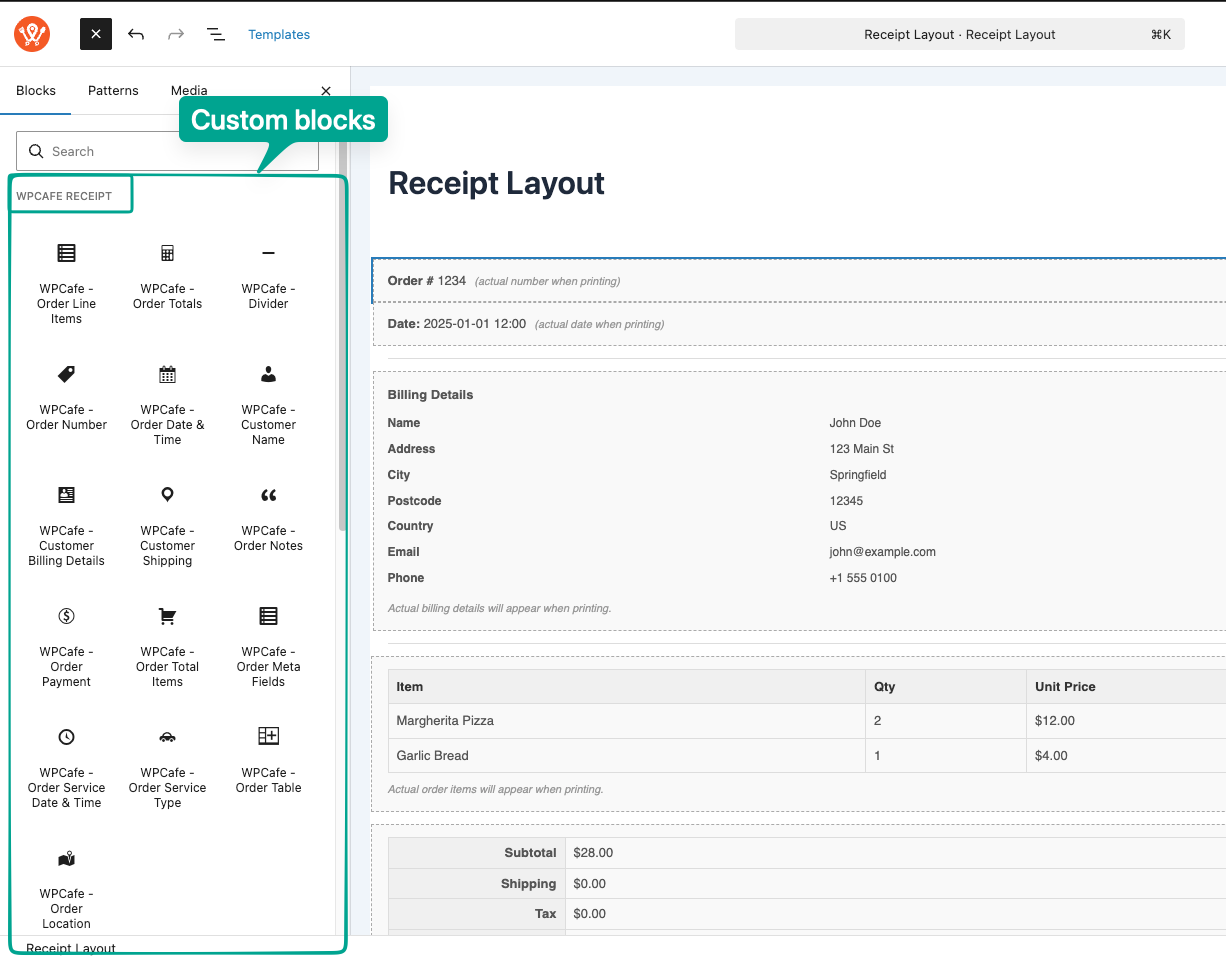This screenshot has width=1226, height=960.
Task: Open the document overview list view
Action: 215,34
